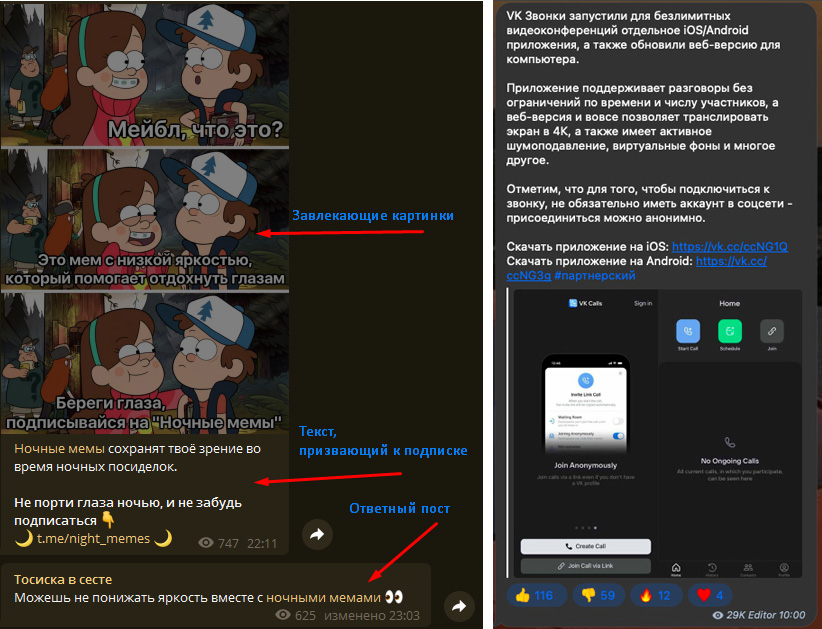
Task: Click the forward arrow beside the night memes post
Action: 317,534
